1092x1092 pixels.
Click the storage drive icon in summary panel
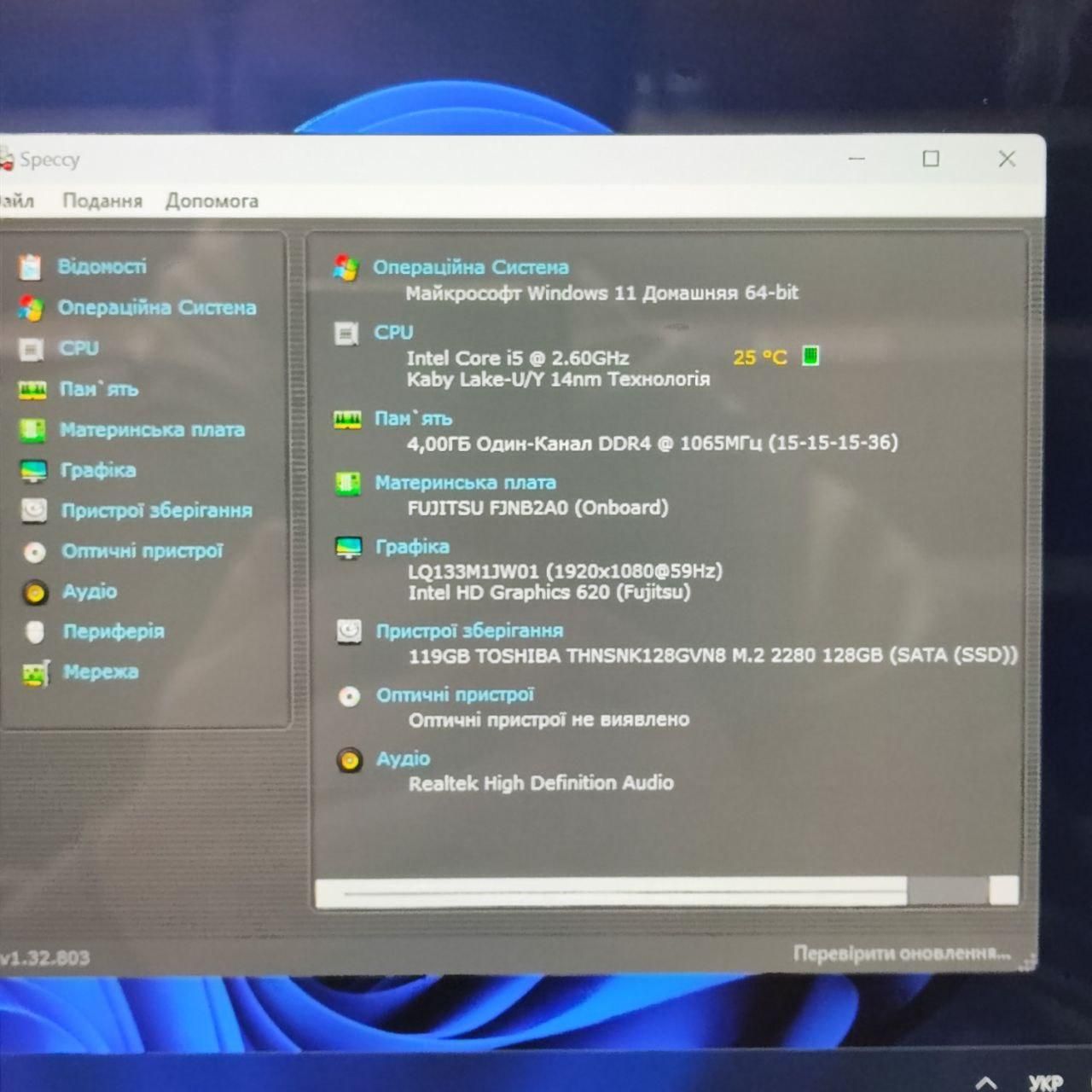pyautogui.click(x=349, y=632)
